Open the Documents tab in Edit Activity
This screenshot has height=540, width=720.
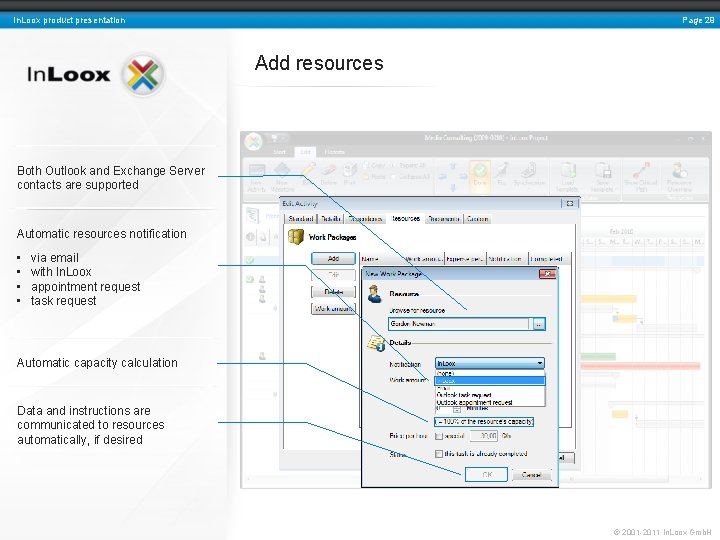coord(444,219)
